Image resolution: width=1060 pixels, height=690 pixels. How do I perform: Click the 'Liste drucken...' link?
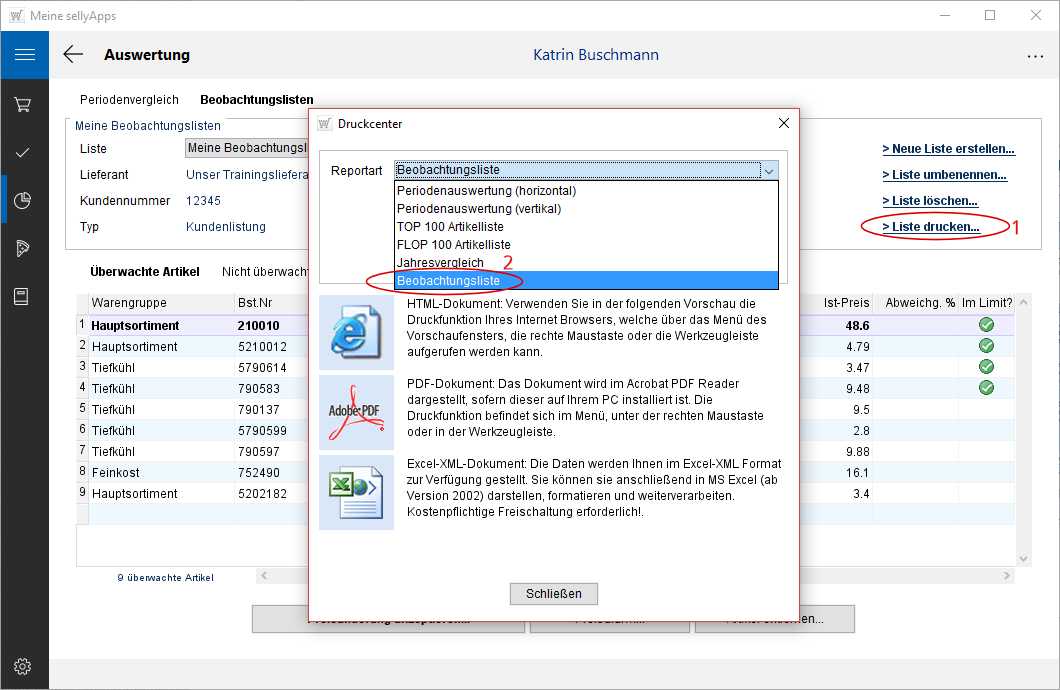(x=930, y=227)
